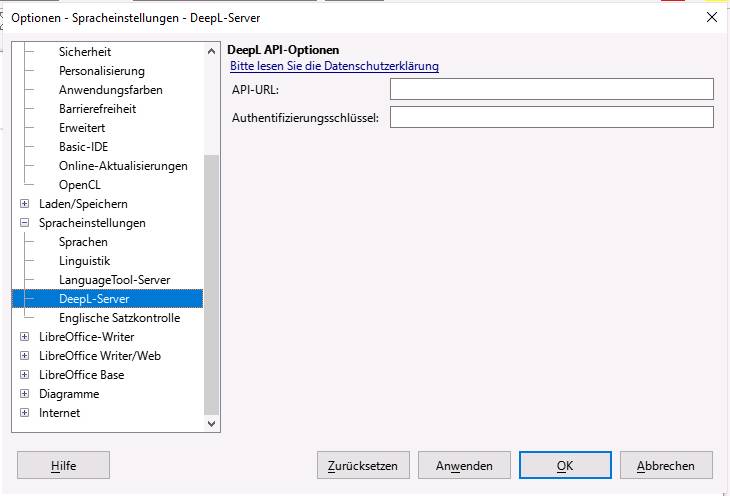Select the highlighted DeepL-Server entry
The height and width of the screenshot is (496, 730).
(x=108, y=299)
